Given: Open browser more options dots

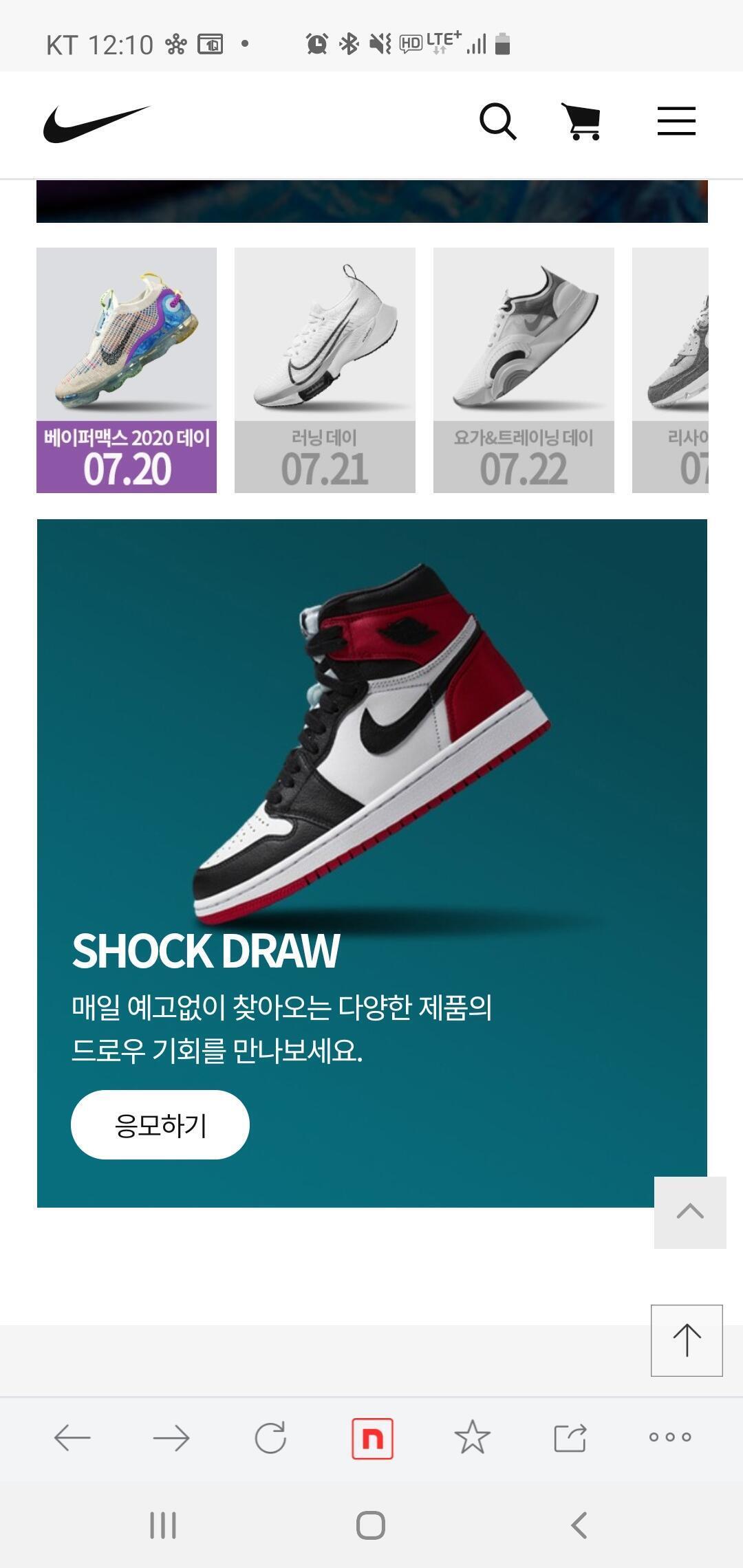Looking at the screenshot, I should coord(670,1437).
